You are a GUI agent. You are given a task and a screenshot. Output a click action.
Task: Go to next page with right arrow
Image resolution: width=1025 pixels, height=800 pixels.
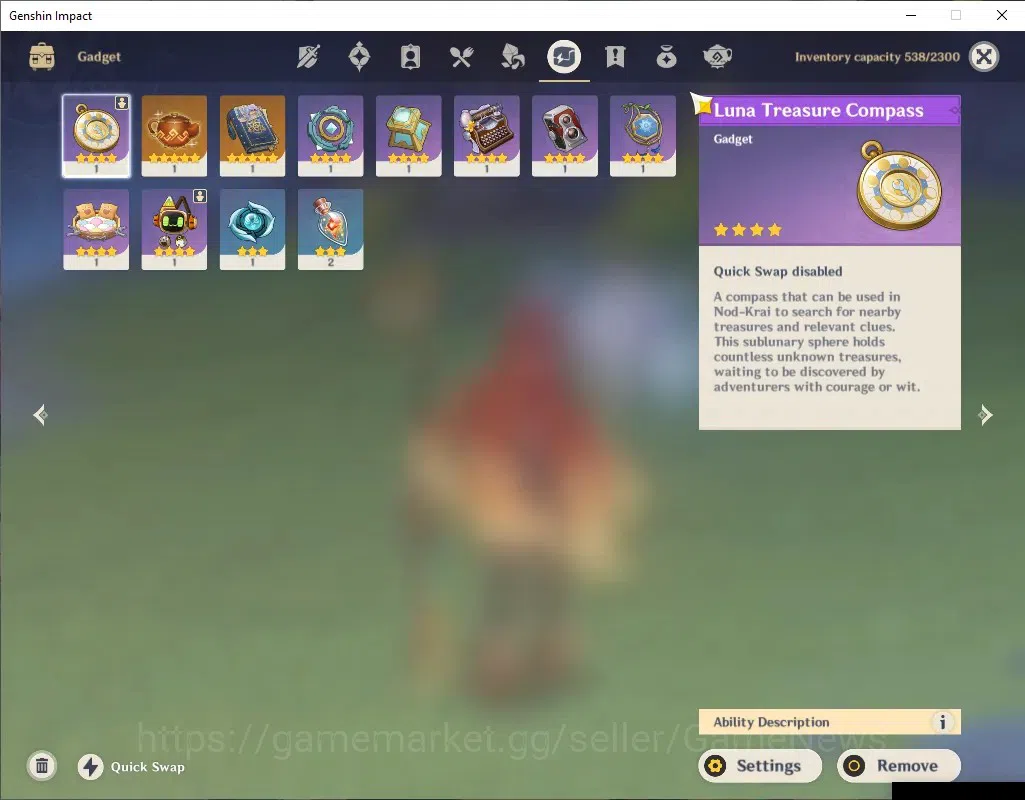tap(985, 415)
